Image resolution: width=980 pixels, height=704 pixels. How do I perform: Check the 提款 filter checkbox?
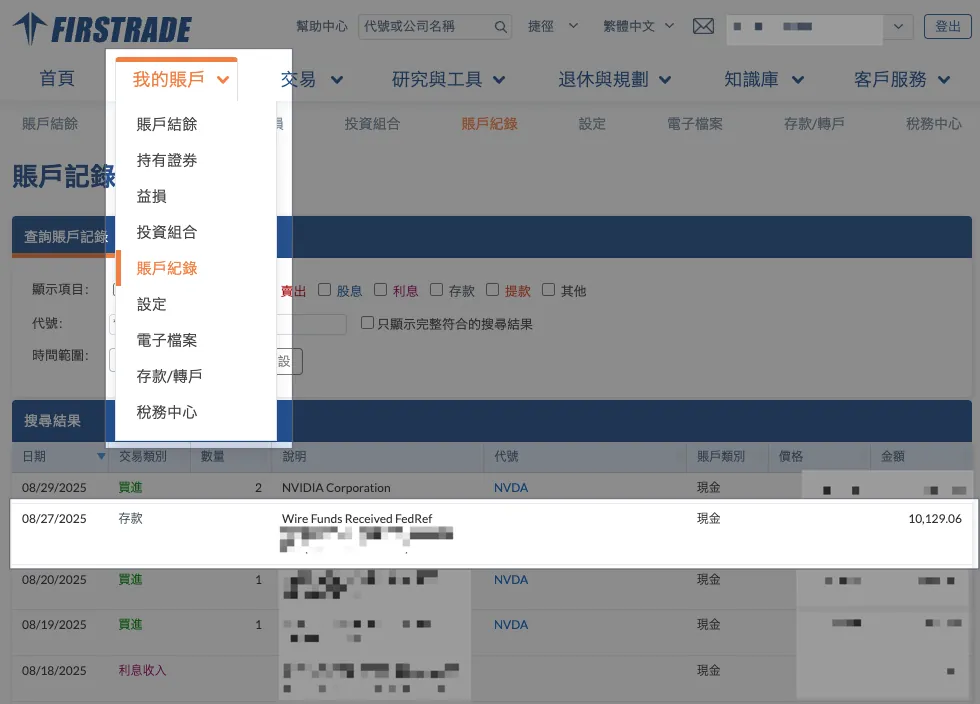(493, 290)
